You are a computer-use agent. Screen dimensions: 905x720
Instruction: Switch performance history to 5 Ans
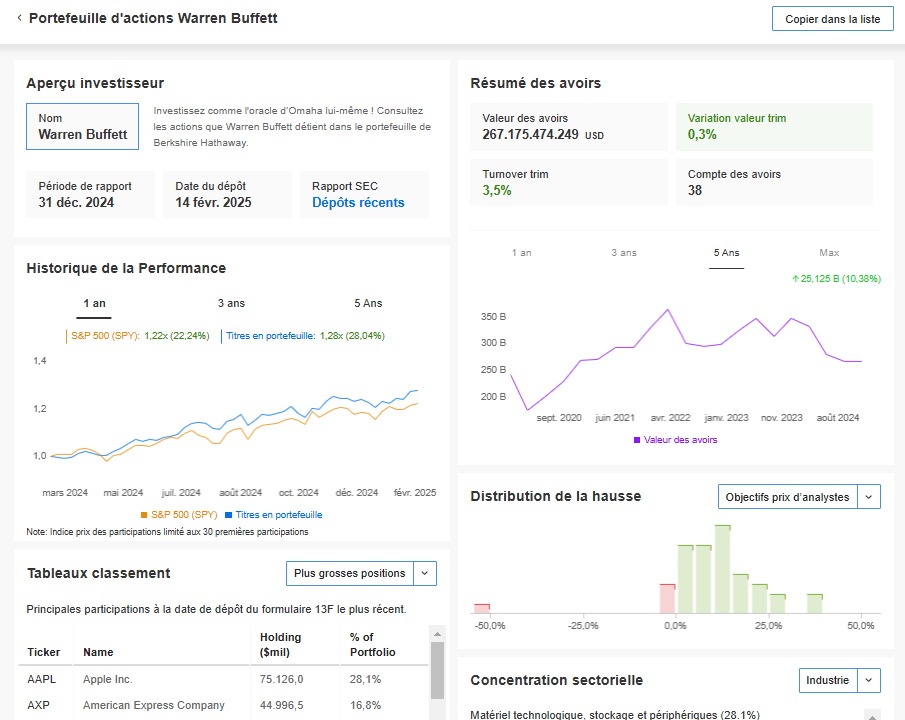pos(368,303)
